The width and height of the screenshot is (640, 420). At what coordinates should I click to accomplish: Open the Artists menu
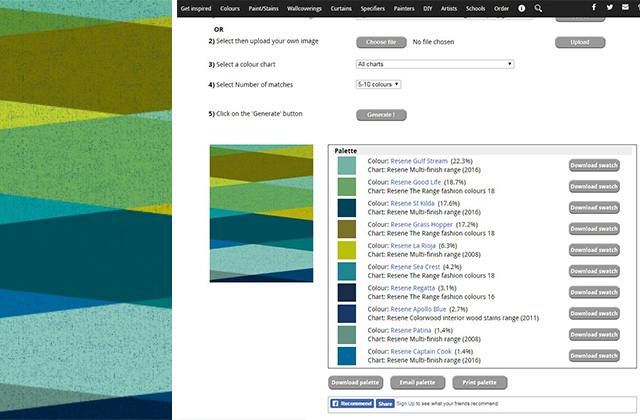pyautogui.click(x=449, y=9)
